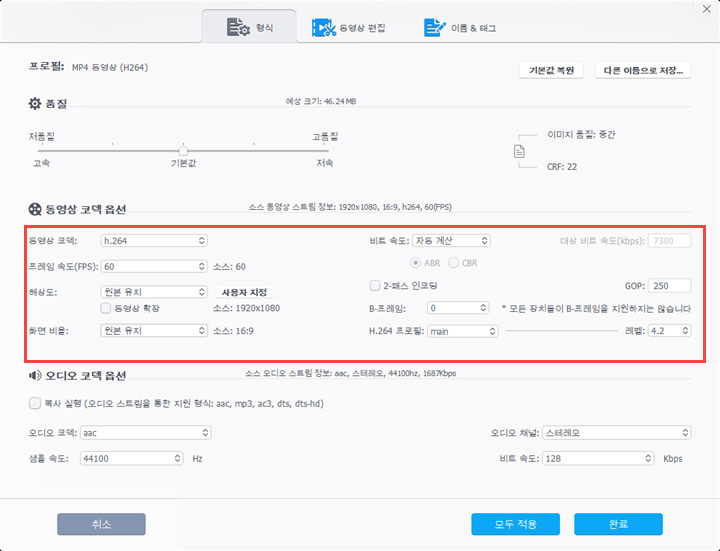The image size is (720, 551).
Task: Click the video codec options reel icon
Action: pos(35,210)
